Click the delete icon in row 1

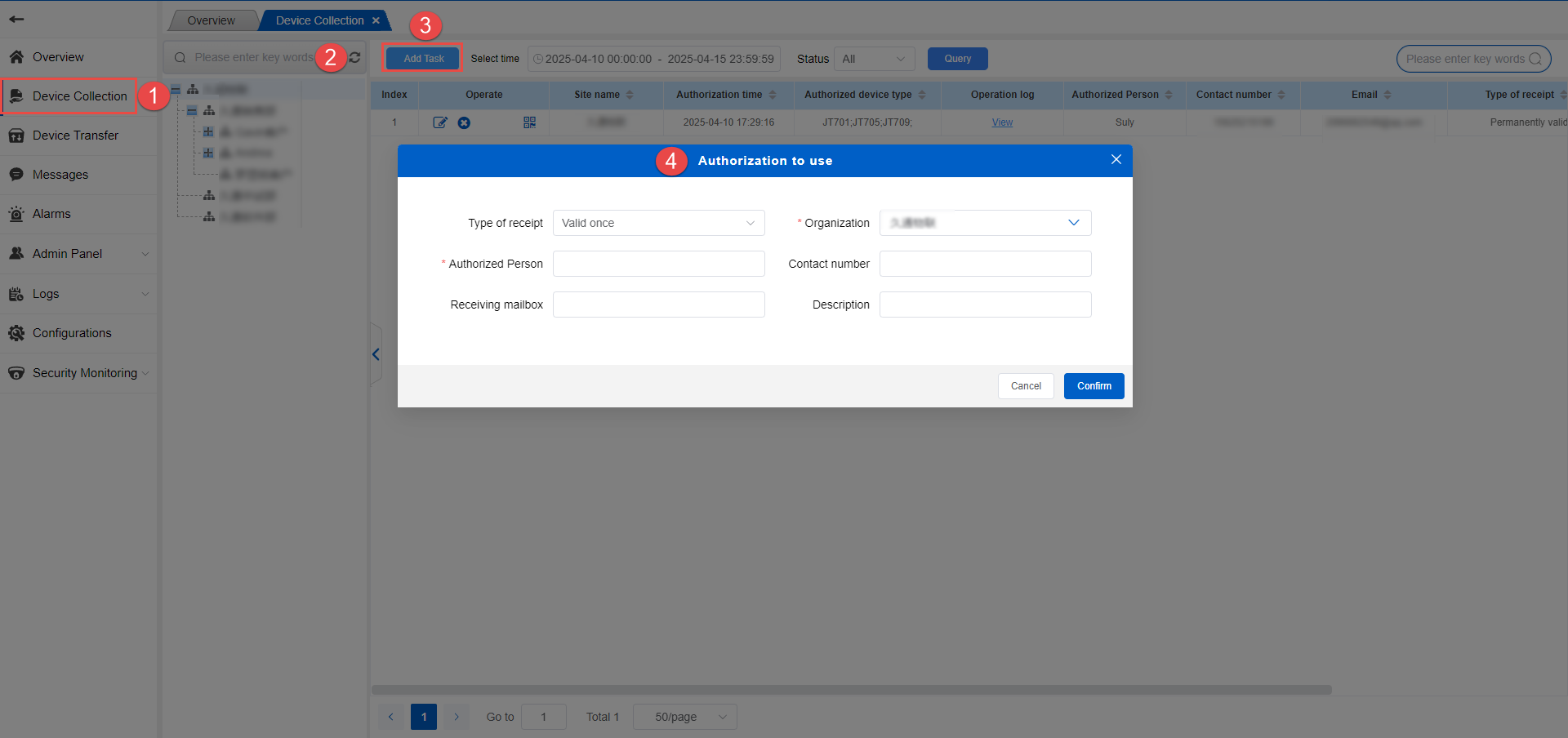(464, 122)
